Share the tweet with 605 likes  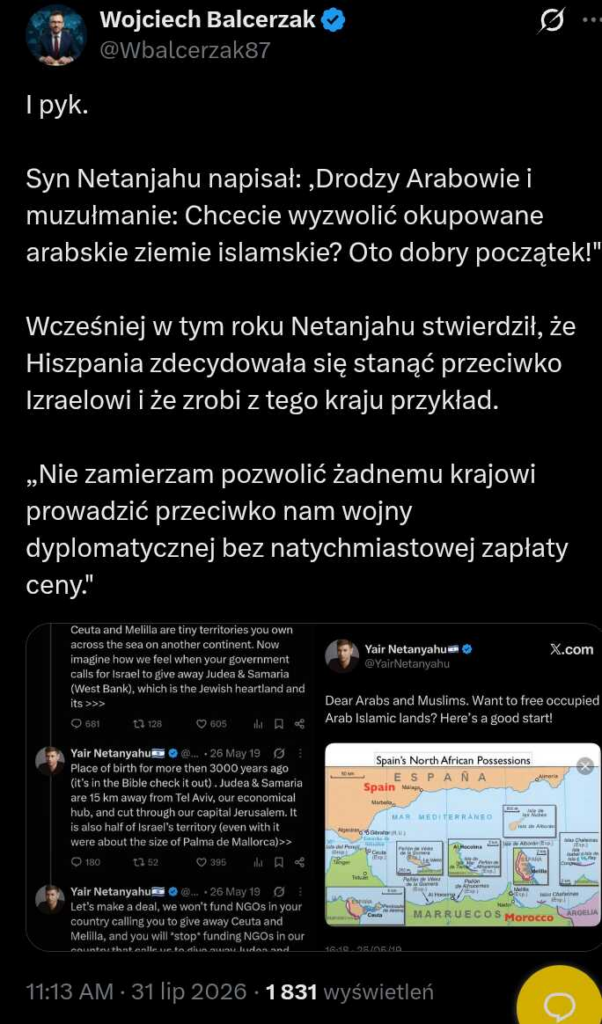[299, 724]
